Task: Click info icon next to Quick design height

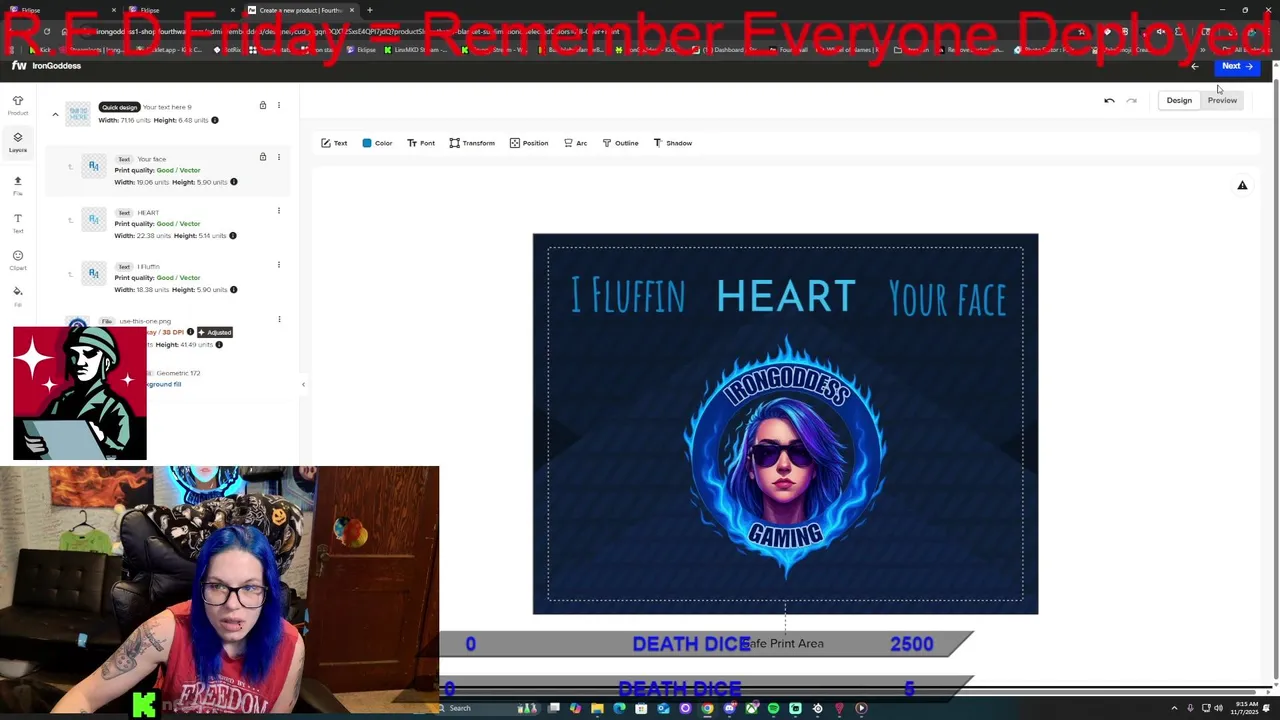Action: (x=214, y=120)
